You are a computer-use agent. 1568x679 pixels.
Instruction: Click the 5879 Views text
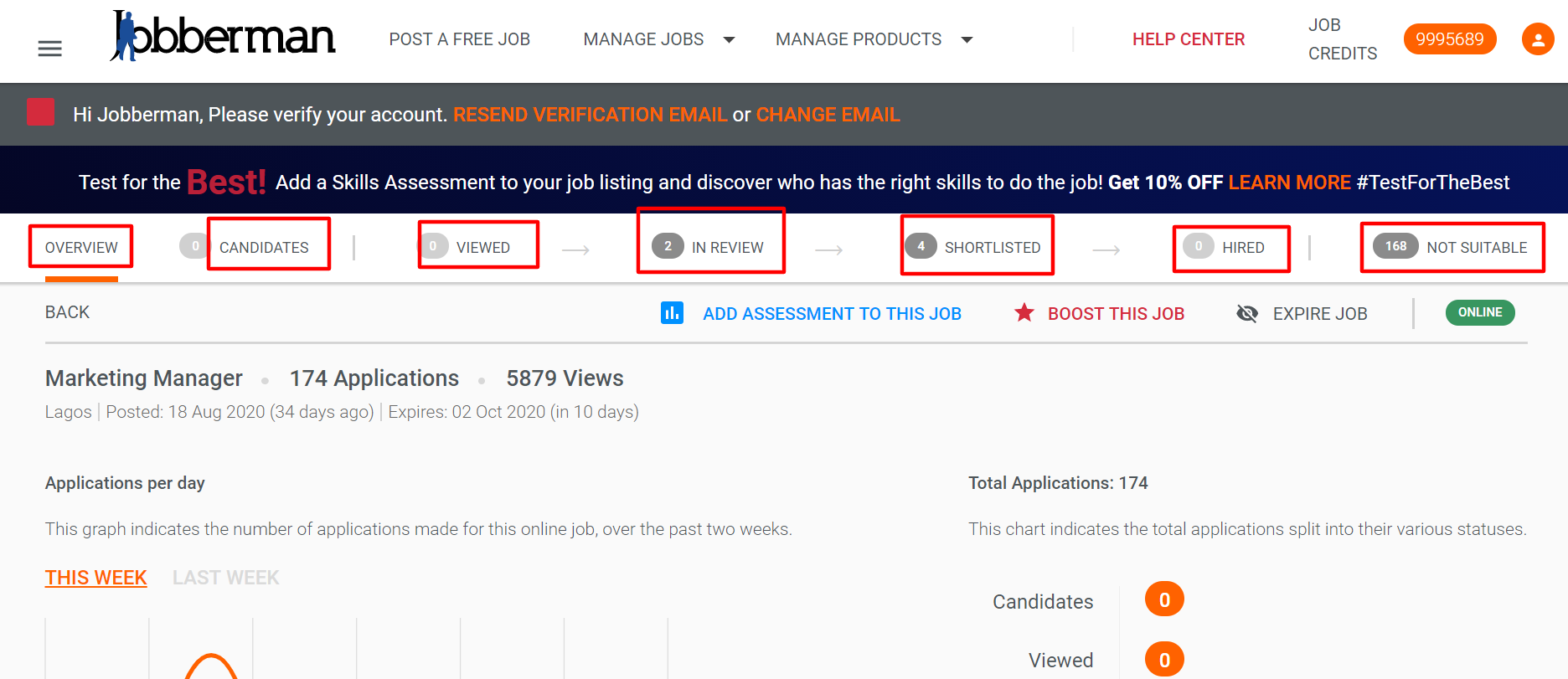(565, 378)
